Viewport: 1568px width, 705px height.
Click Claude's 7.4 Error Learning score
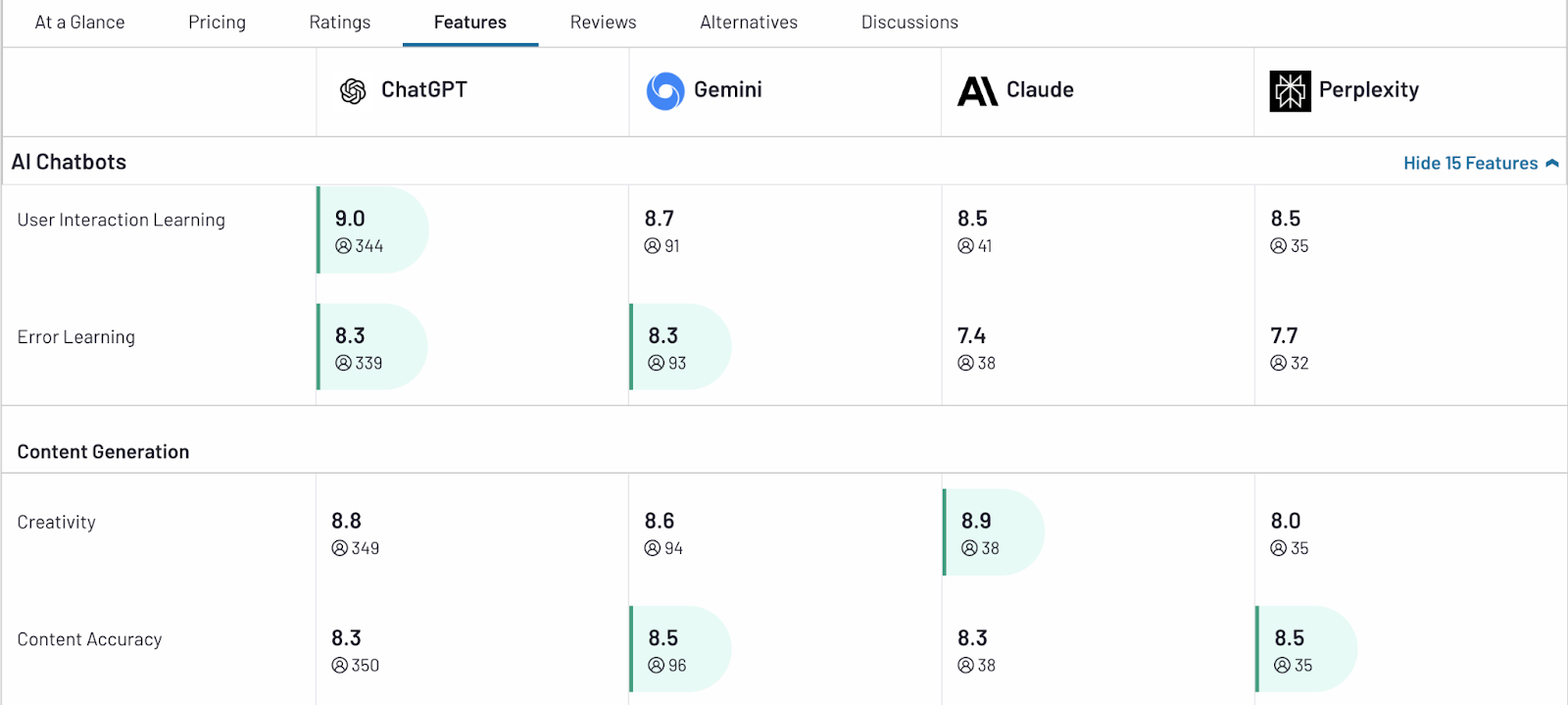click(972, 336)
